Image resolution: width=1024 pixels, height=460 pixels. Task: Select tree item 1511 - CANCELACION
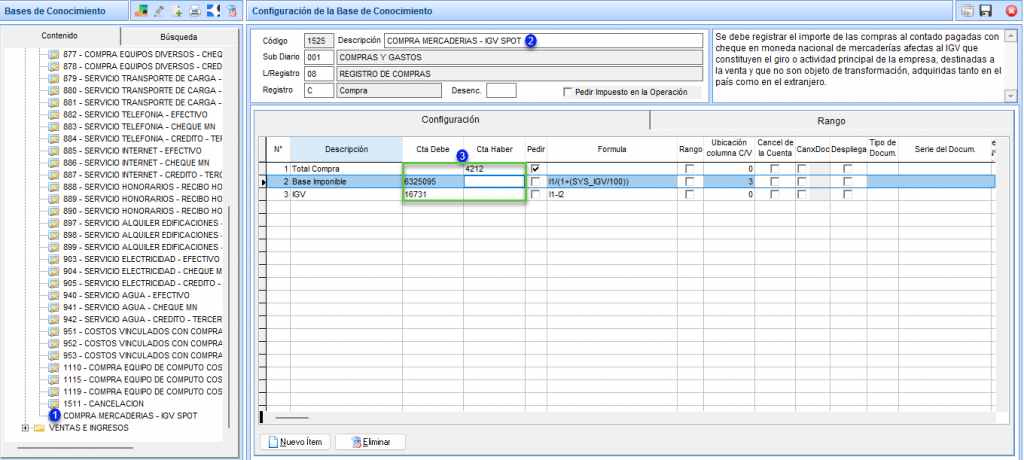tap(101, 404)
